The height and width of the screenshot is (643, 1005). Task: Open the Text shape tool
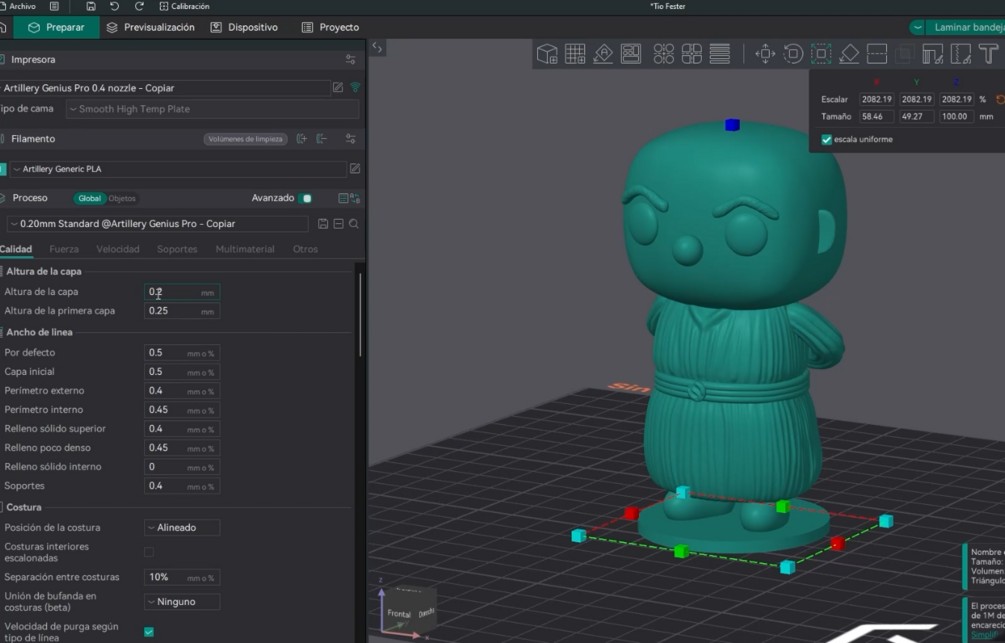coord(988,54)
